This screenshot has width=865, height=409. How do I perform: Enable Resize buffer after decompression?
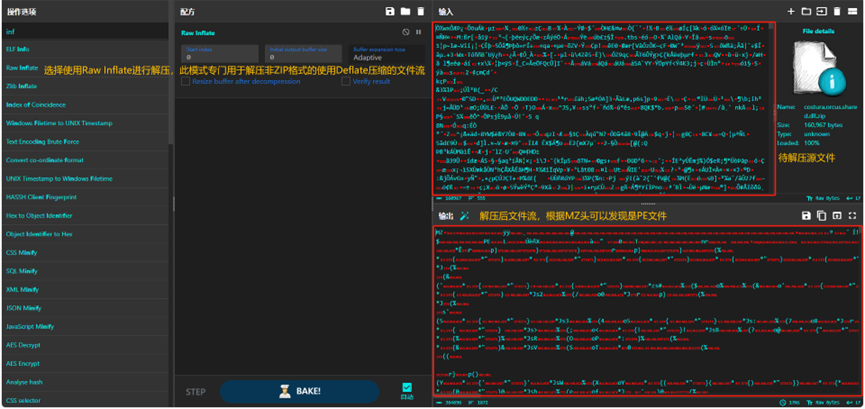pyautogui.click(x=186, y=81)
